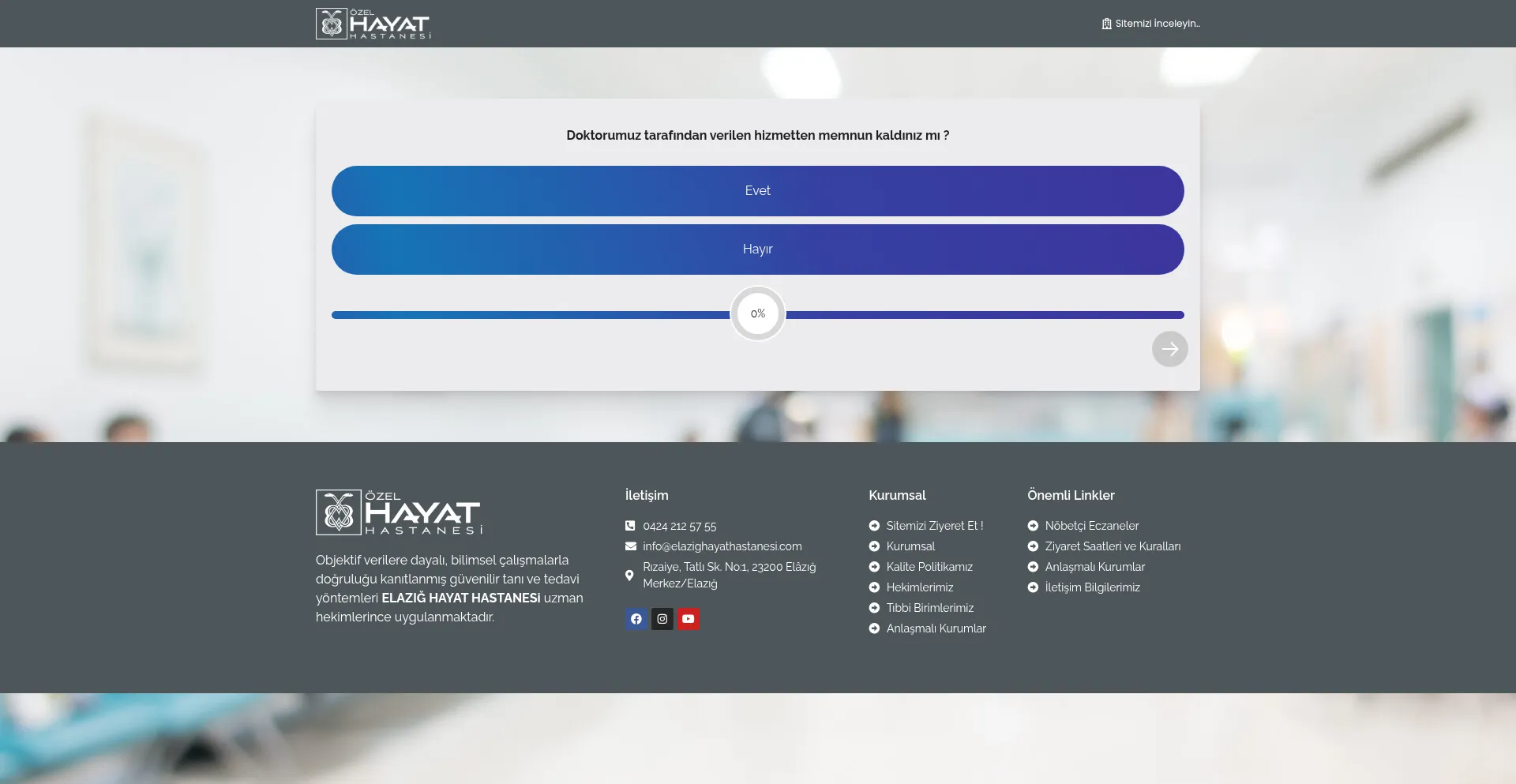The height and width of the screenshot is (784, 1516).
Task: Click the map pin address icon
Action: tap(629, 576)
